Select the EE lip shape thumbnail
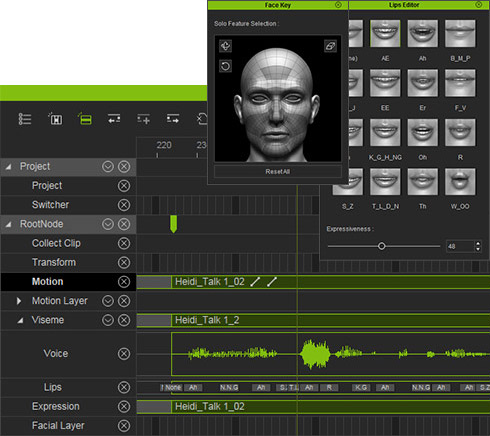The image size is (490, 436). coord(385,83)
